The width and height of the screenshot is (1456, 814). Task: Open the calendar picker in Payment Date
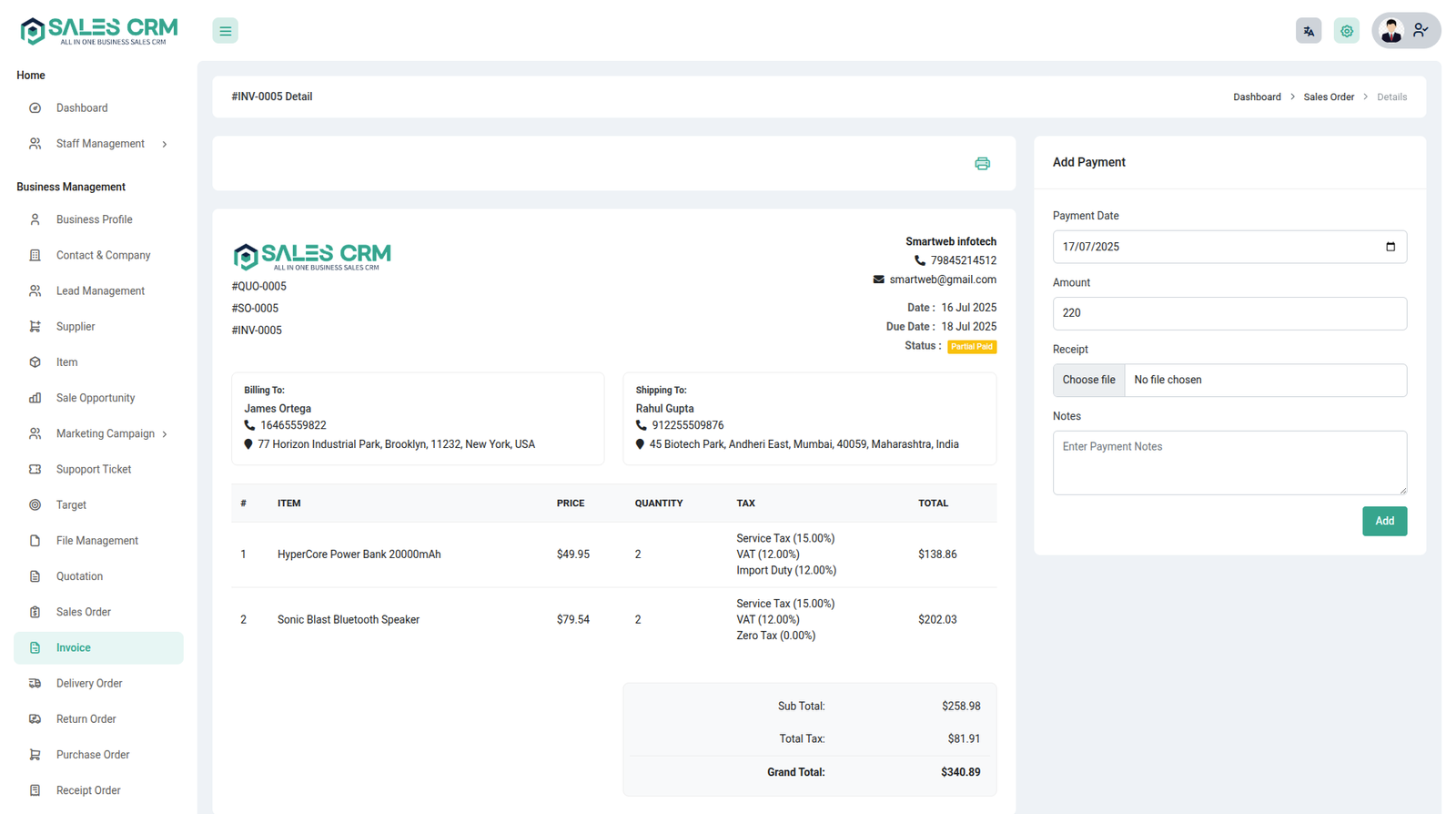[x=1390, y=247]
